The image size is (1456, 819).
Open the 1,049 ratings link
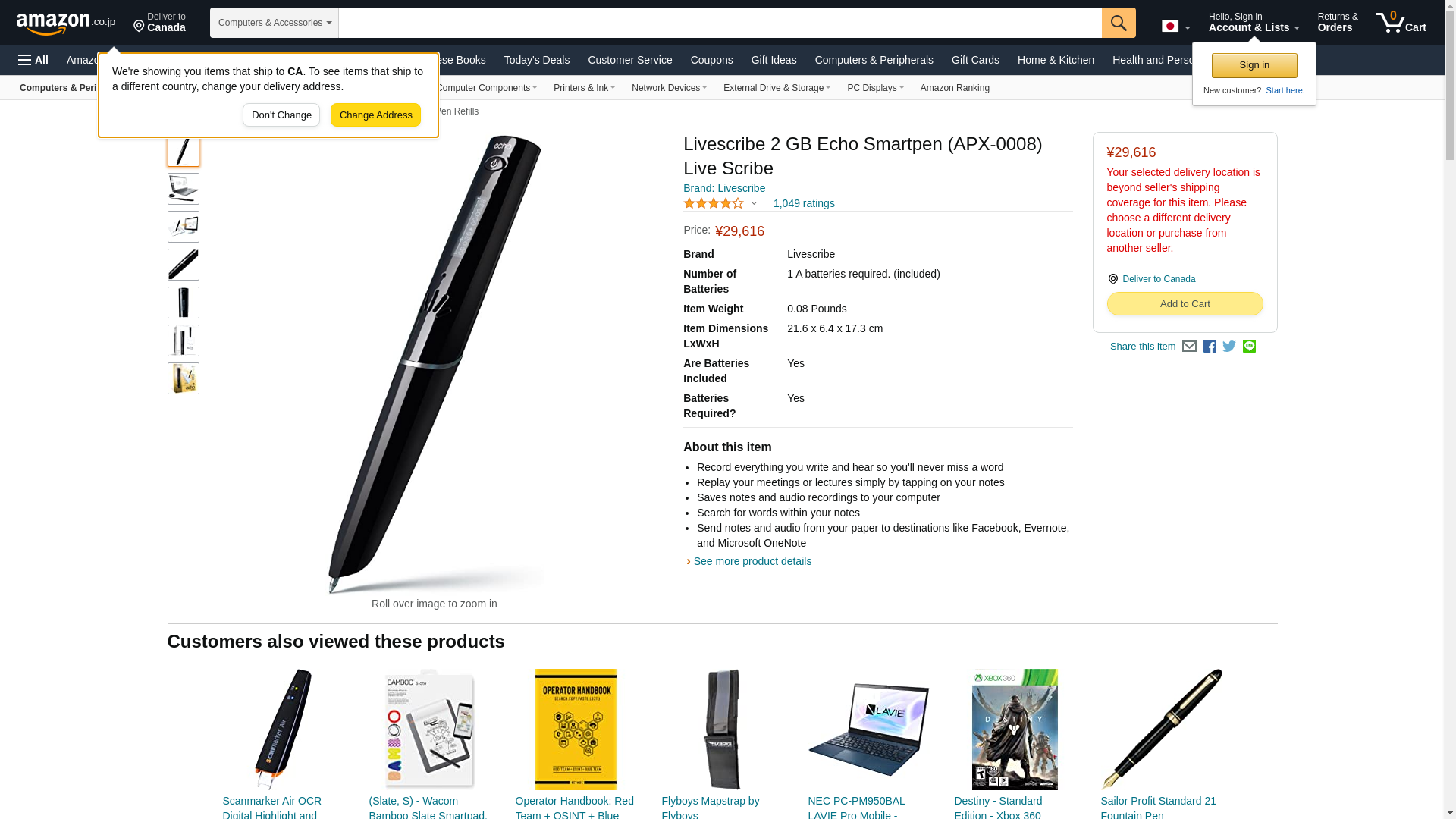804,203
